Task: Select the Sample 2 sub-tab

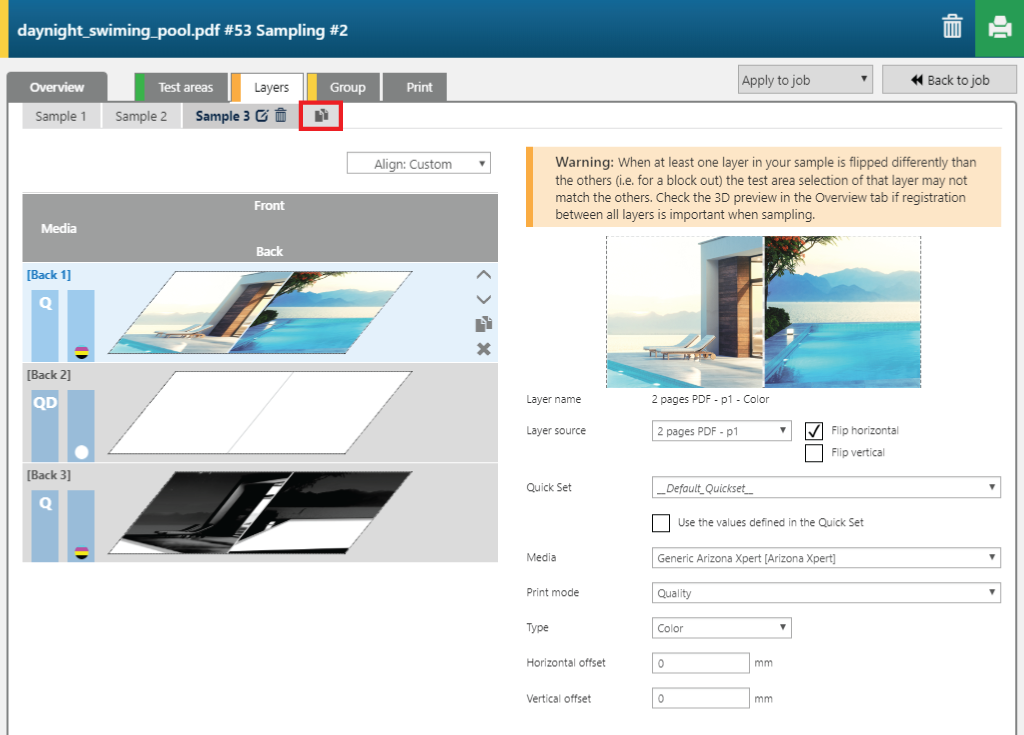Action: point(141,116)
